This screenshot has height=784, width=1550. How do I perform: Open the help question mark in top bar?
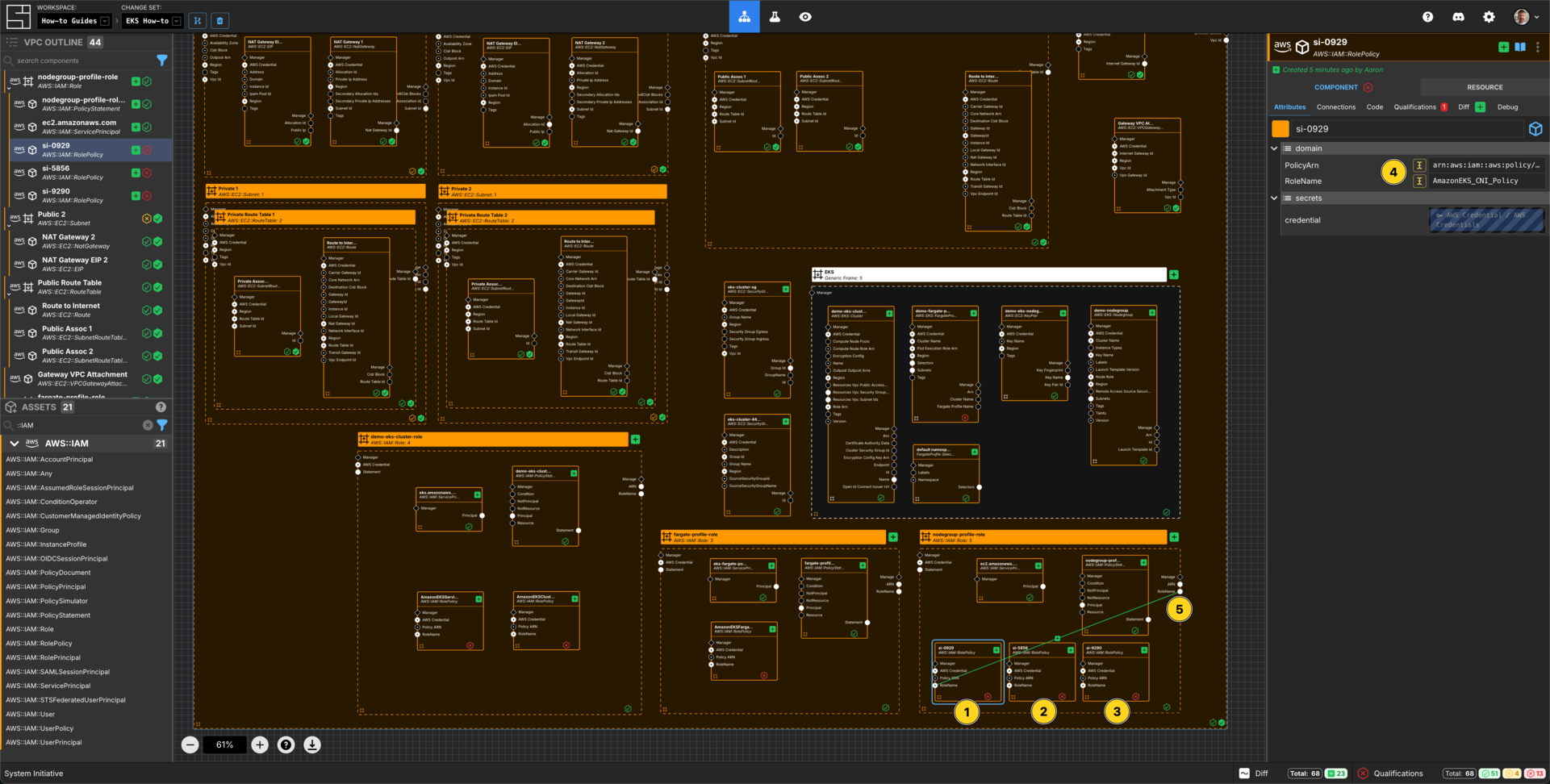1427,17
